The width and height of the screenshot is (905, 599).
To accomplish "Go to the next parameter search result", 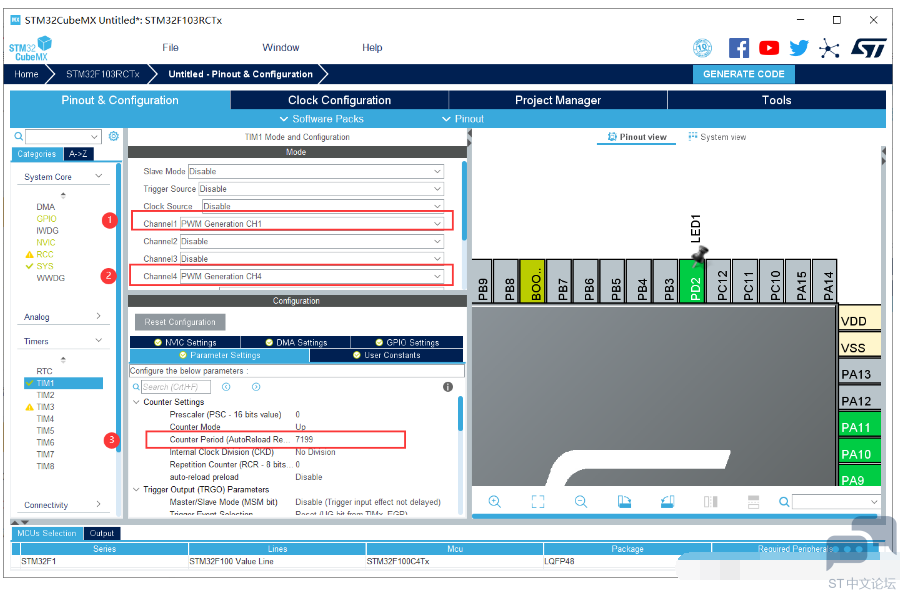I will (256, 387).
